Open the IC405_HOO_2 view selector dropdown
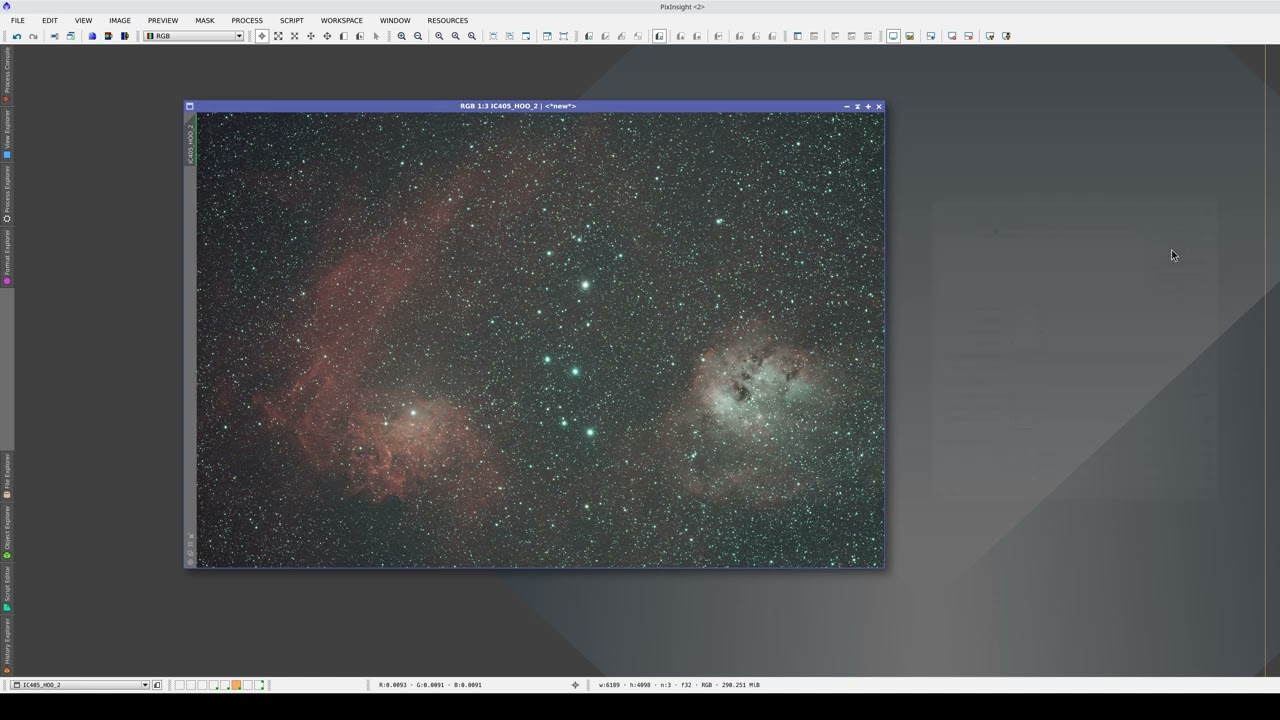The height and width of the screenshot is (720, 1280). click(x=81, y=685)
